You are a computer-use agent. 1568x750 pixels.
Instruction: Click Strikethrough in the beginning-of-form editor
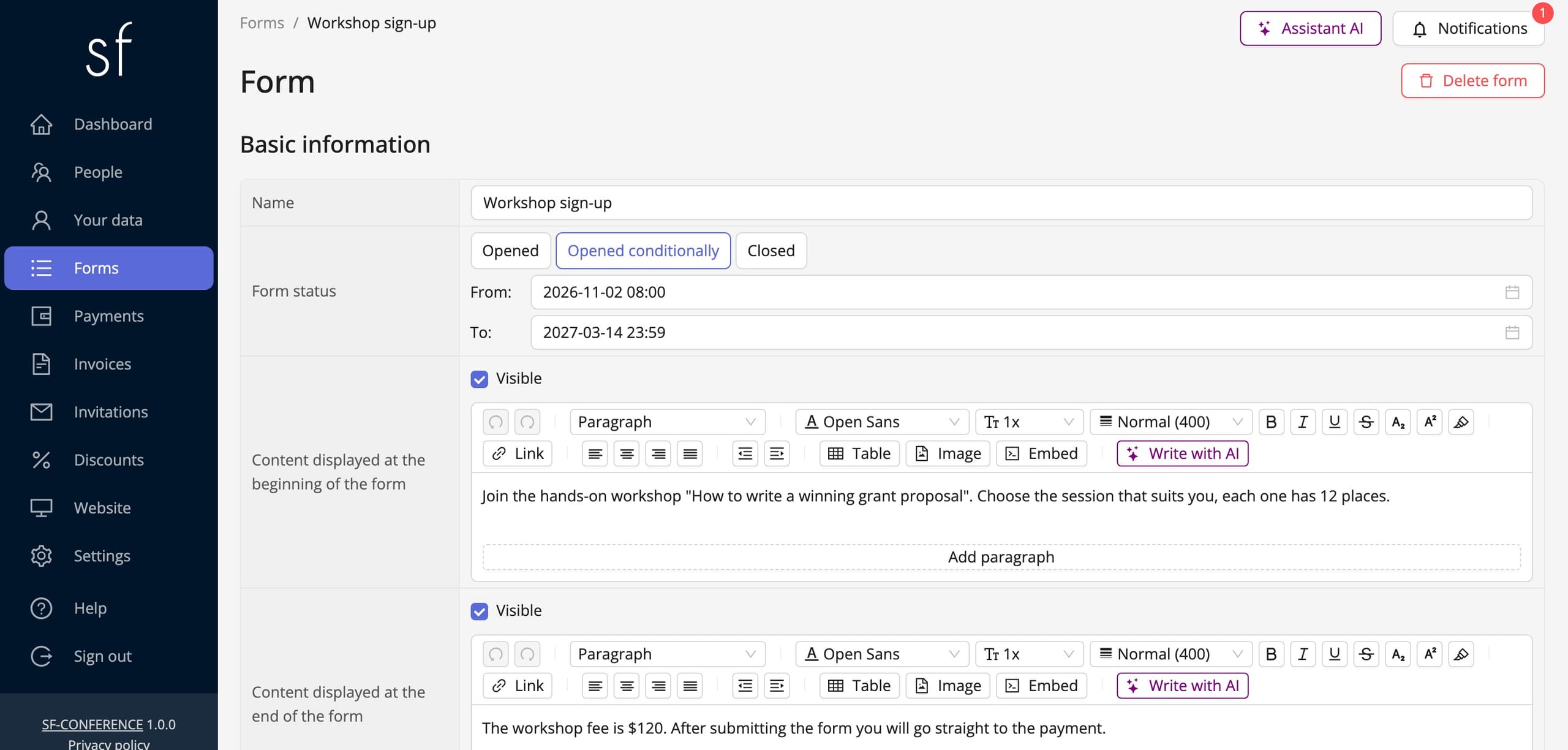coord(1366,422)
